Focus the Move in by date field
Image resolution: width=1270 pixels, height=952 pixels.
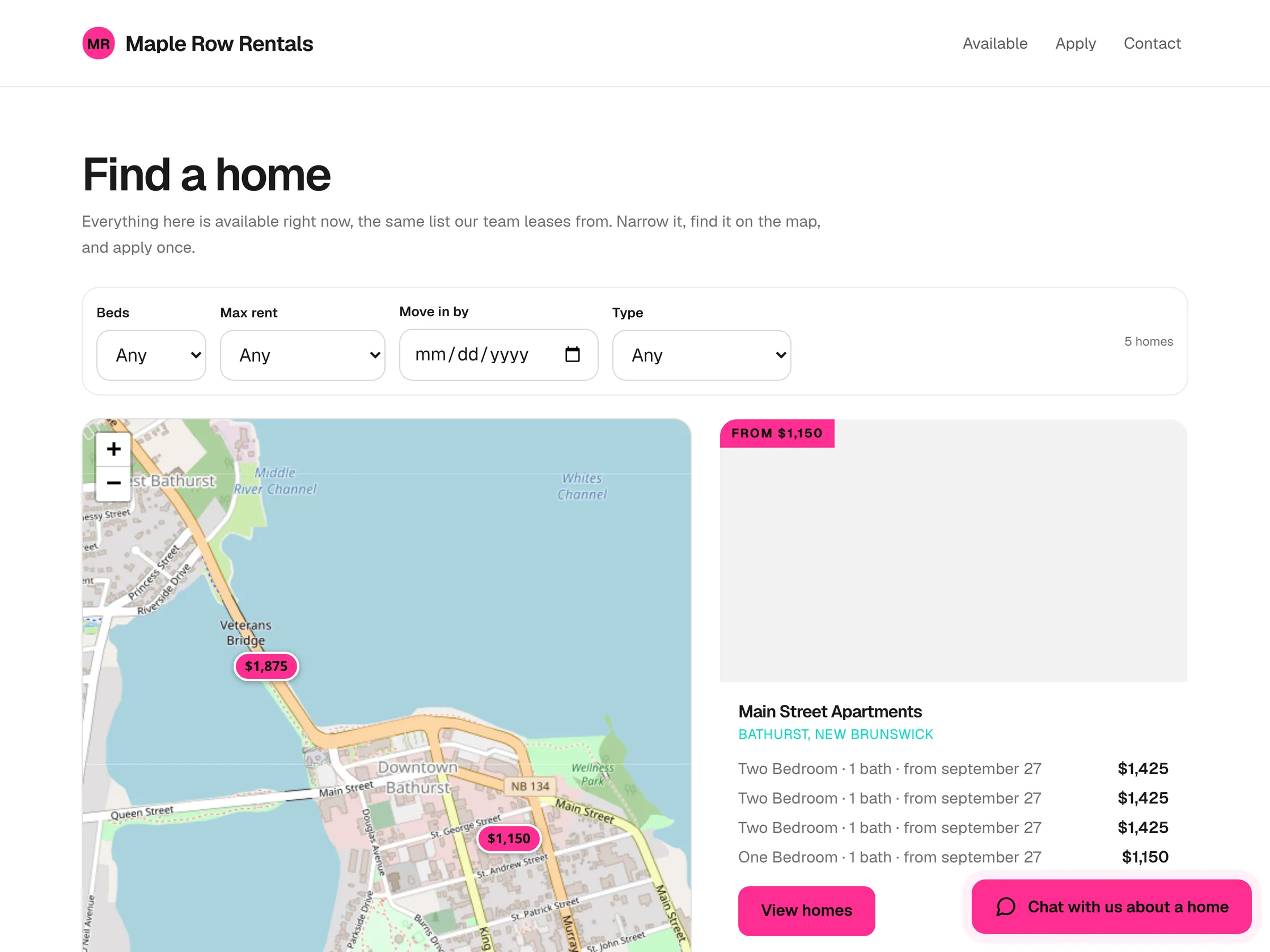[x=498, y=355]
